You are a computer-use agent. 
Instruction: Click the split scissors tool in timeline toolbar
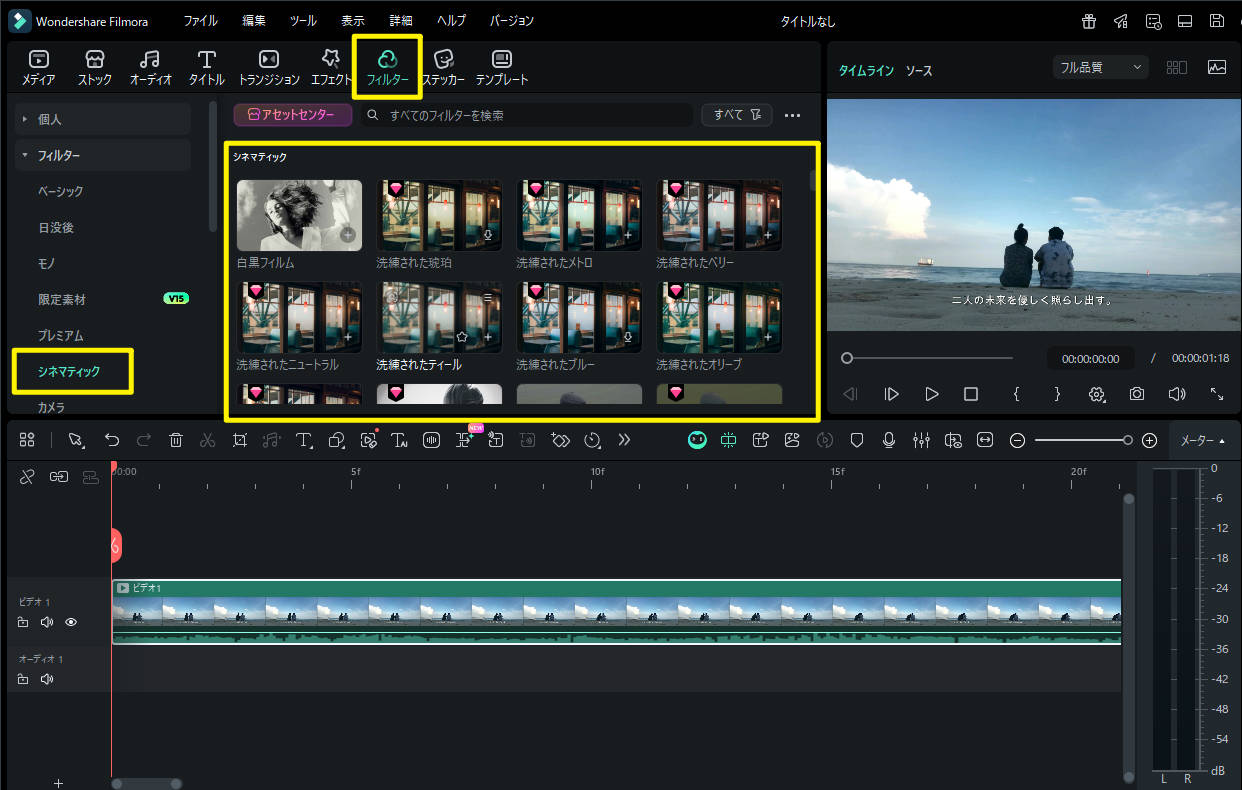point(207,440)
